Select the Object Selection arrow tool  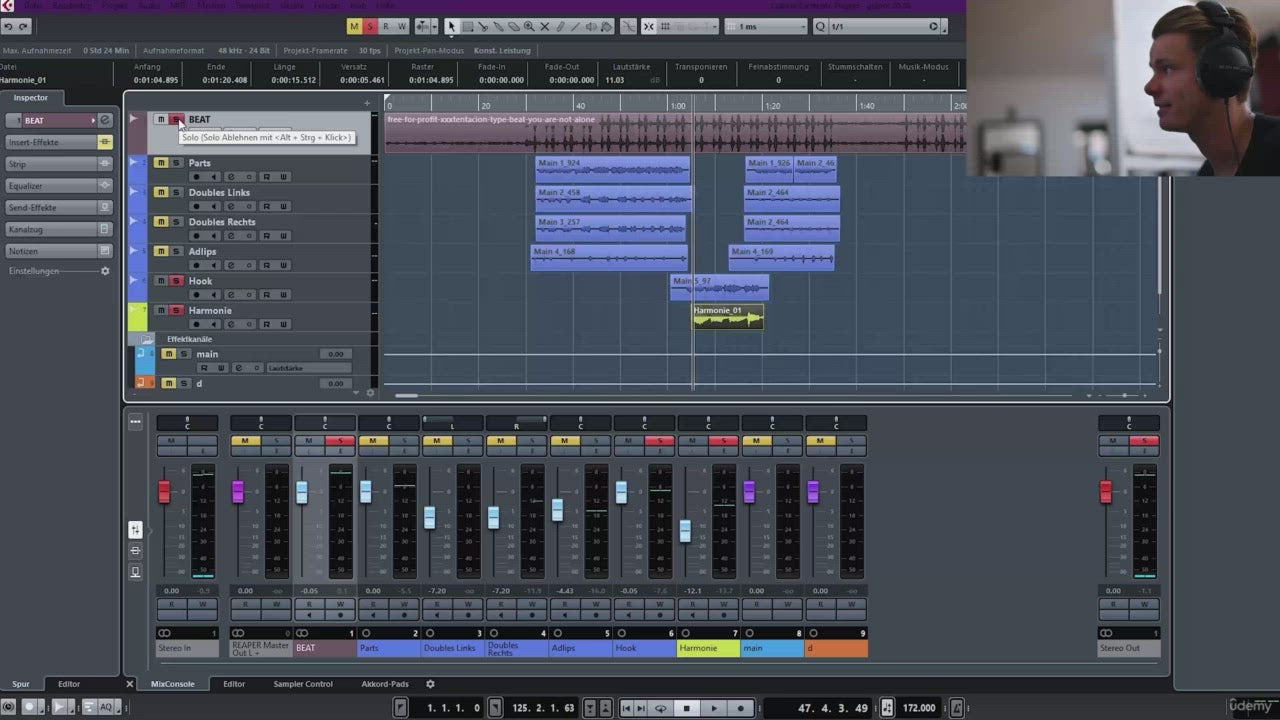[x=451, y=26]
